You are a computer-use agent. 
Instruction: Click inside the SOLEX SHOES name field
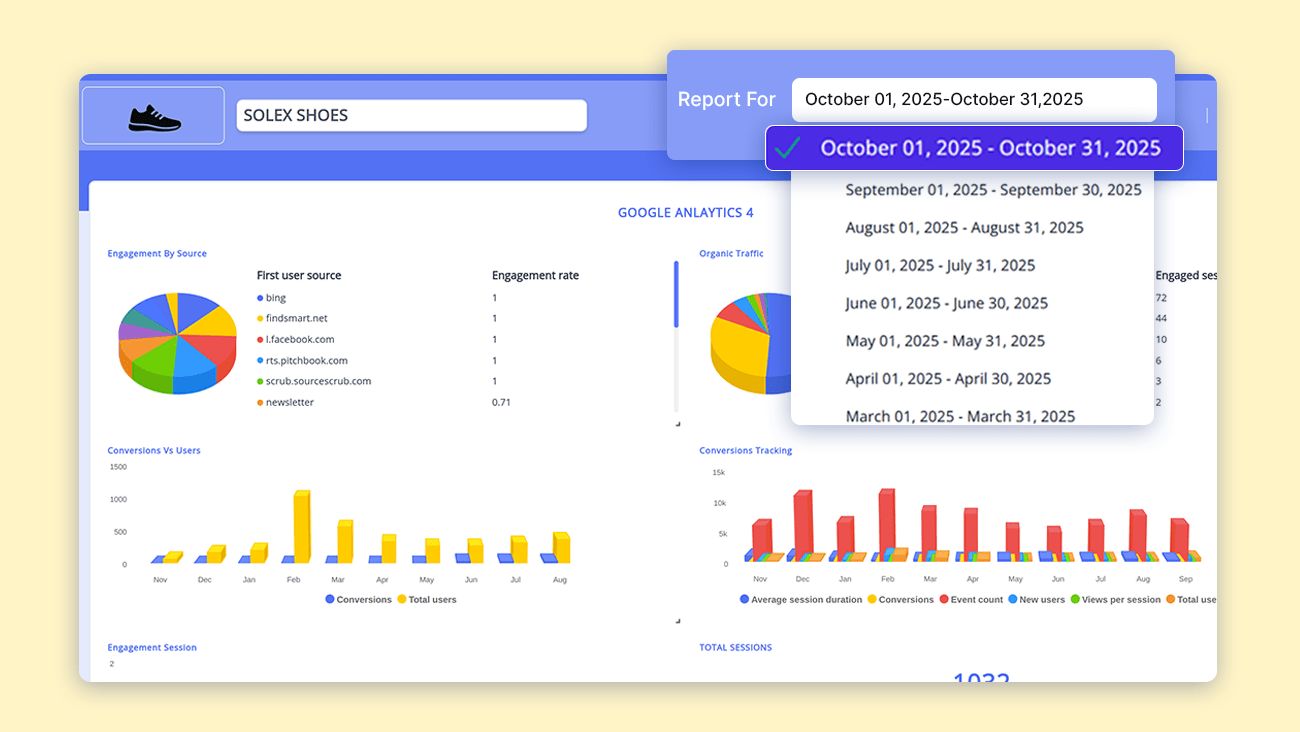point(411,115)
